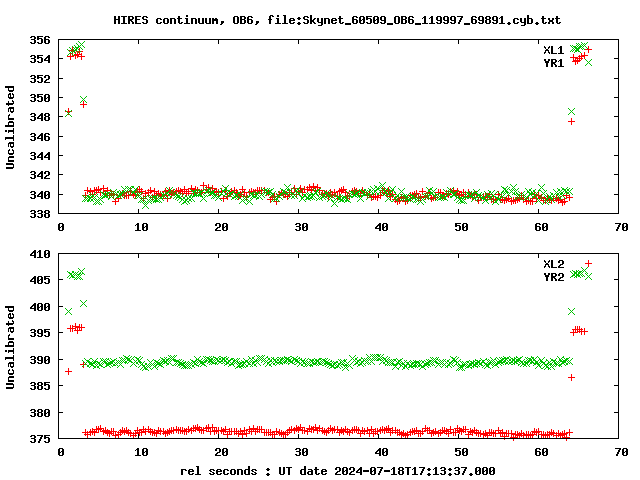Select the YR2 legend label

553,277
